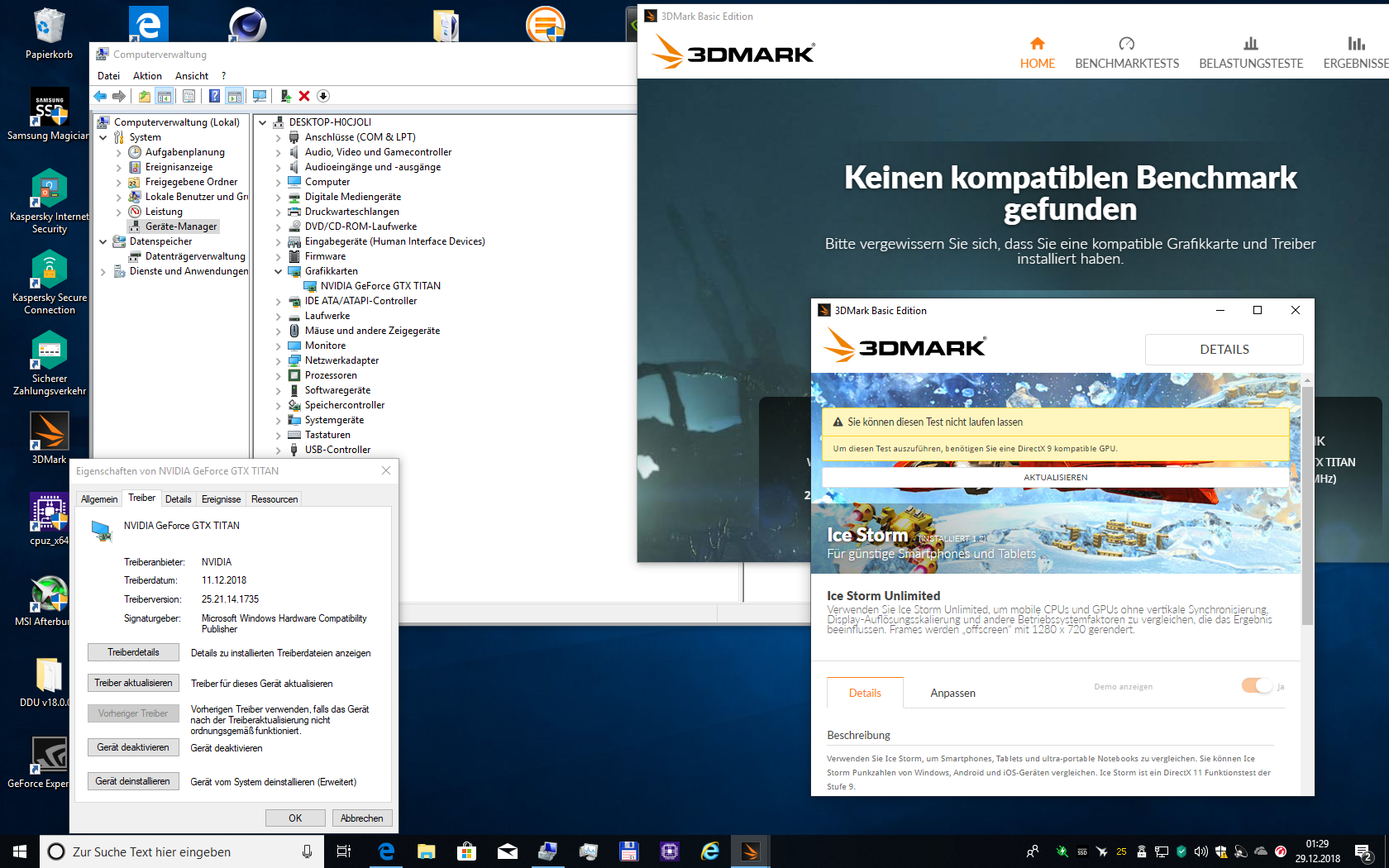Click the Windows Start button
Image resolution: width=1389 pixels, height=868 pixels.
pyautogui.click(x=20, y=851)
